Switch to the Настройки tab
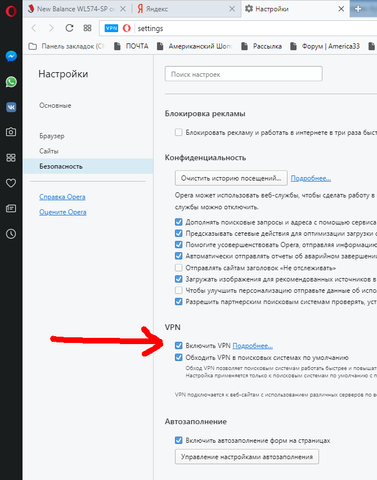Viewport: 377px width, 480px height. point(295,9)
